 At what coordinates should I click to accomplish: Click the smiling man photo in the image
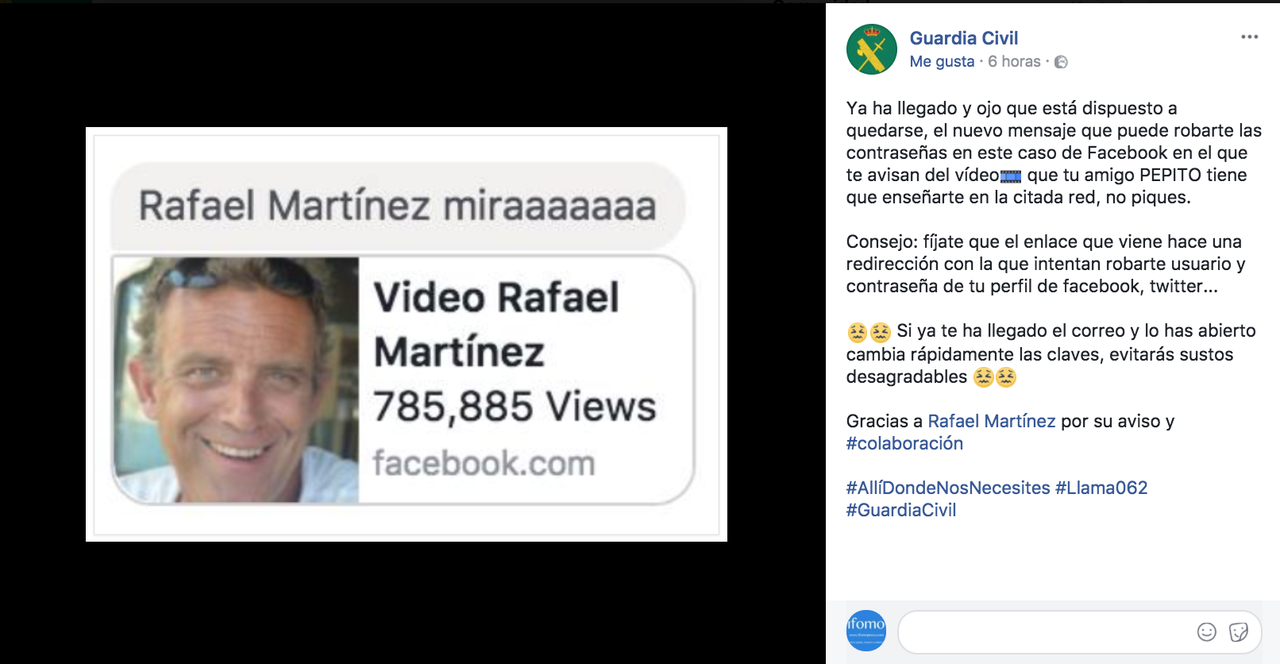click(236, 380)
